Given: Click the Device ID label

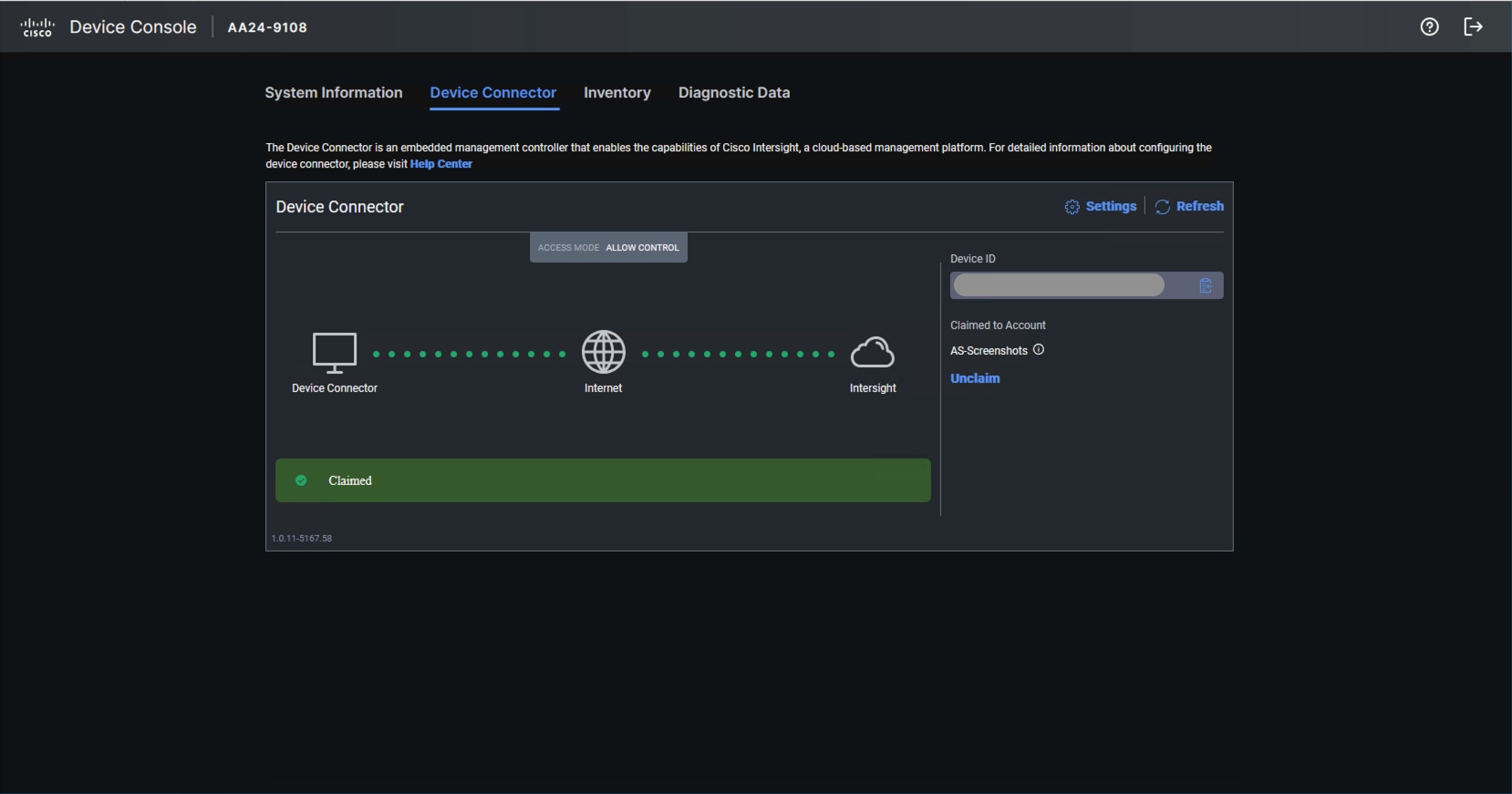Looking at the screenshot, I should (973, 259).
